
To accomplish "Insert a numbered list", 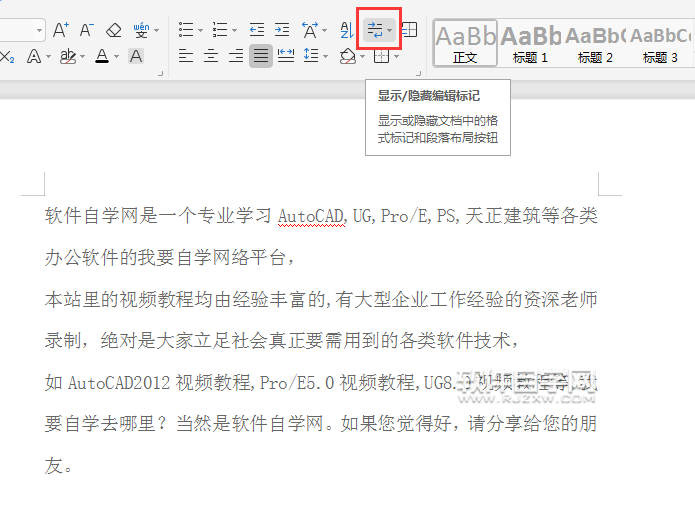I will pos(220,30).
